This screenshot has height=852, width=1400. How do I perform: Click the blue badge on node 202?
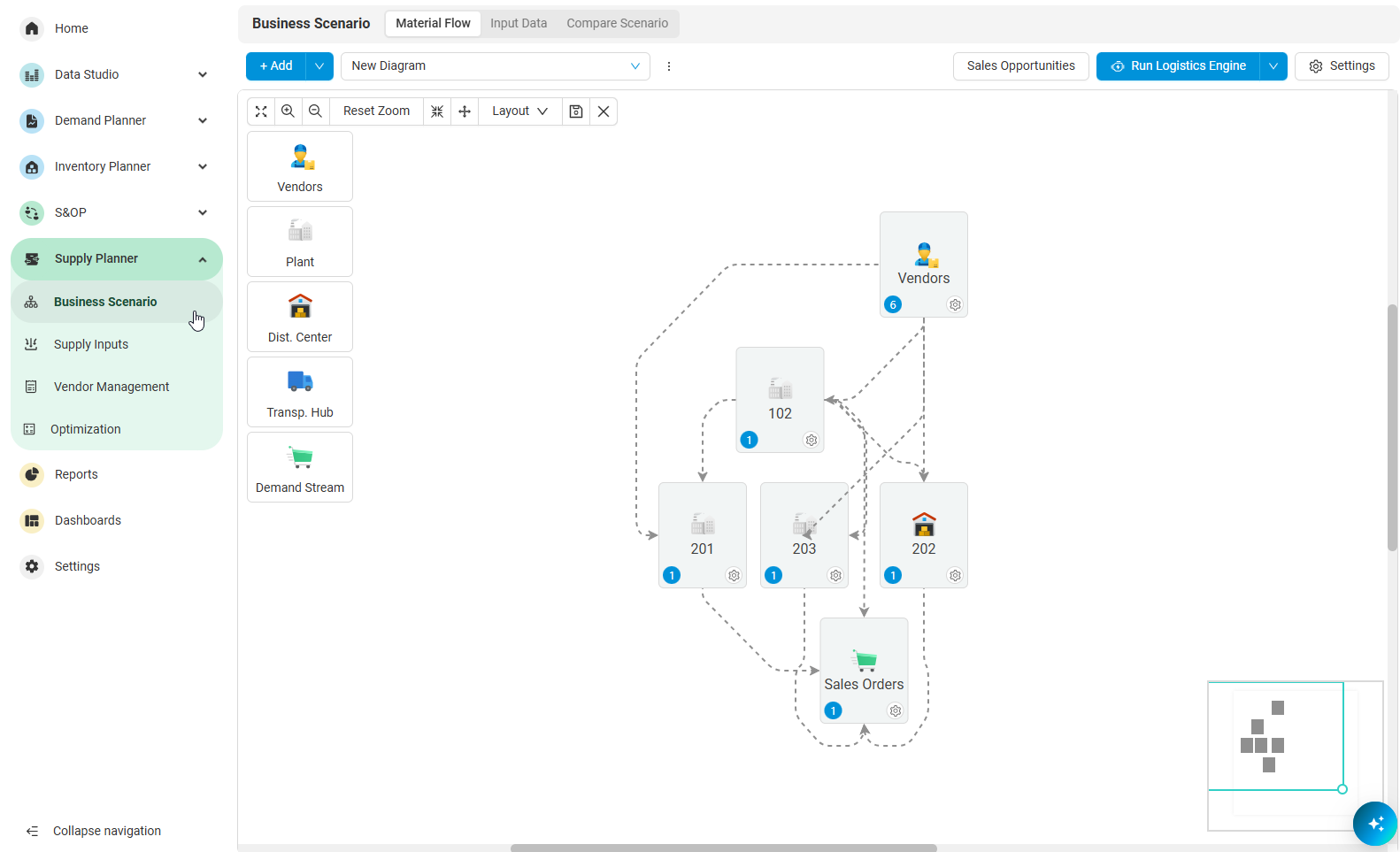[x=893, y=576]
